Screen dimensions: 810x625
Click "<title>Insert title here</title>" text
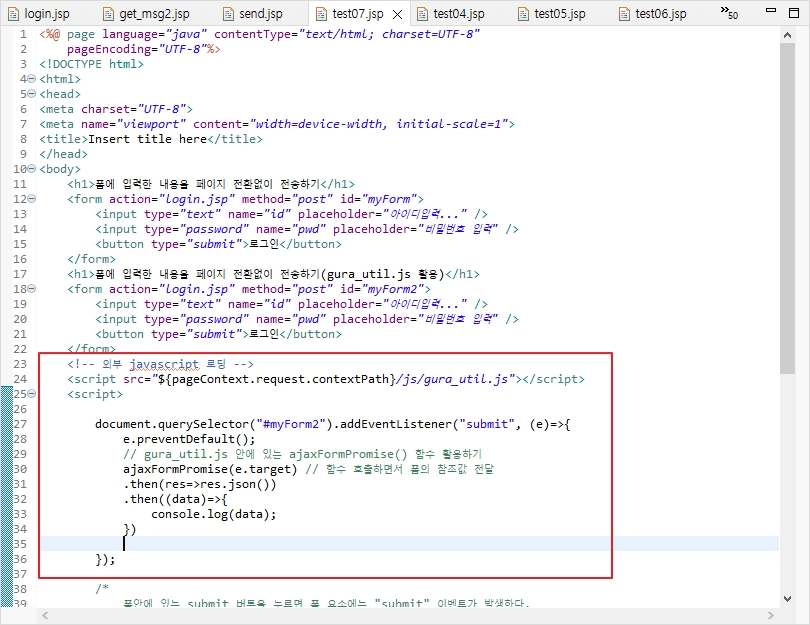coord(151,139)
